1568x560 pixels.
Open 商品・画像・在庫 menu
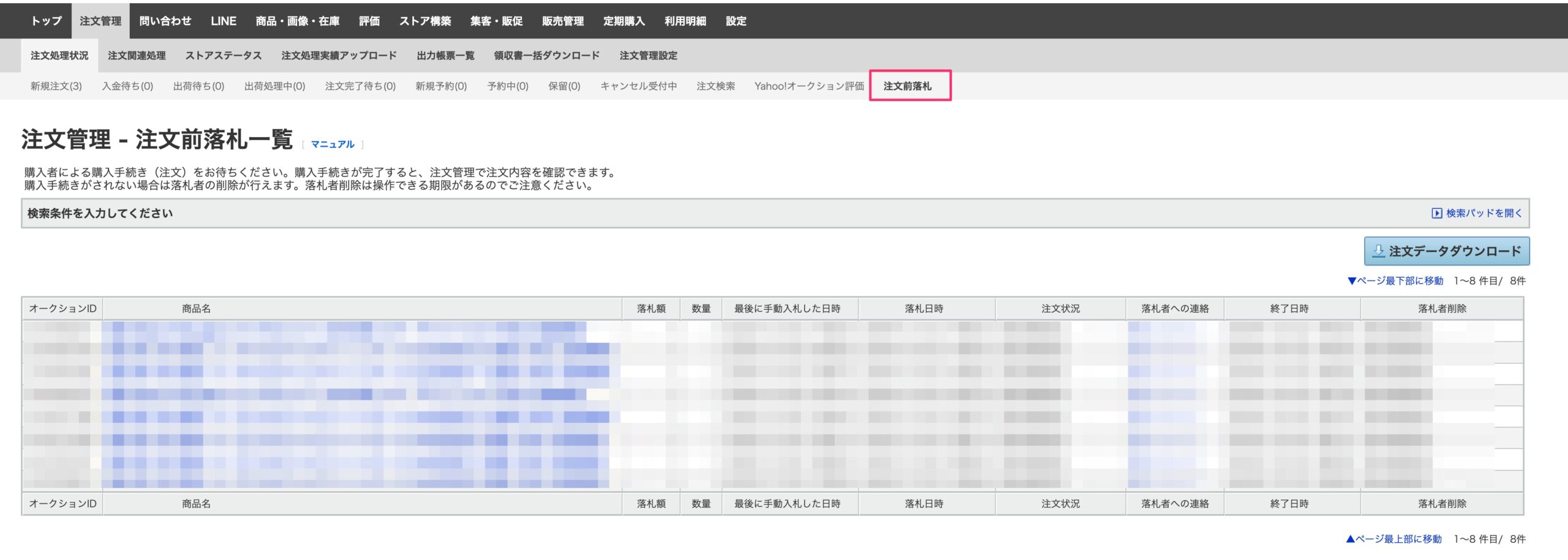[x=297, y=21]
